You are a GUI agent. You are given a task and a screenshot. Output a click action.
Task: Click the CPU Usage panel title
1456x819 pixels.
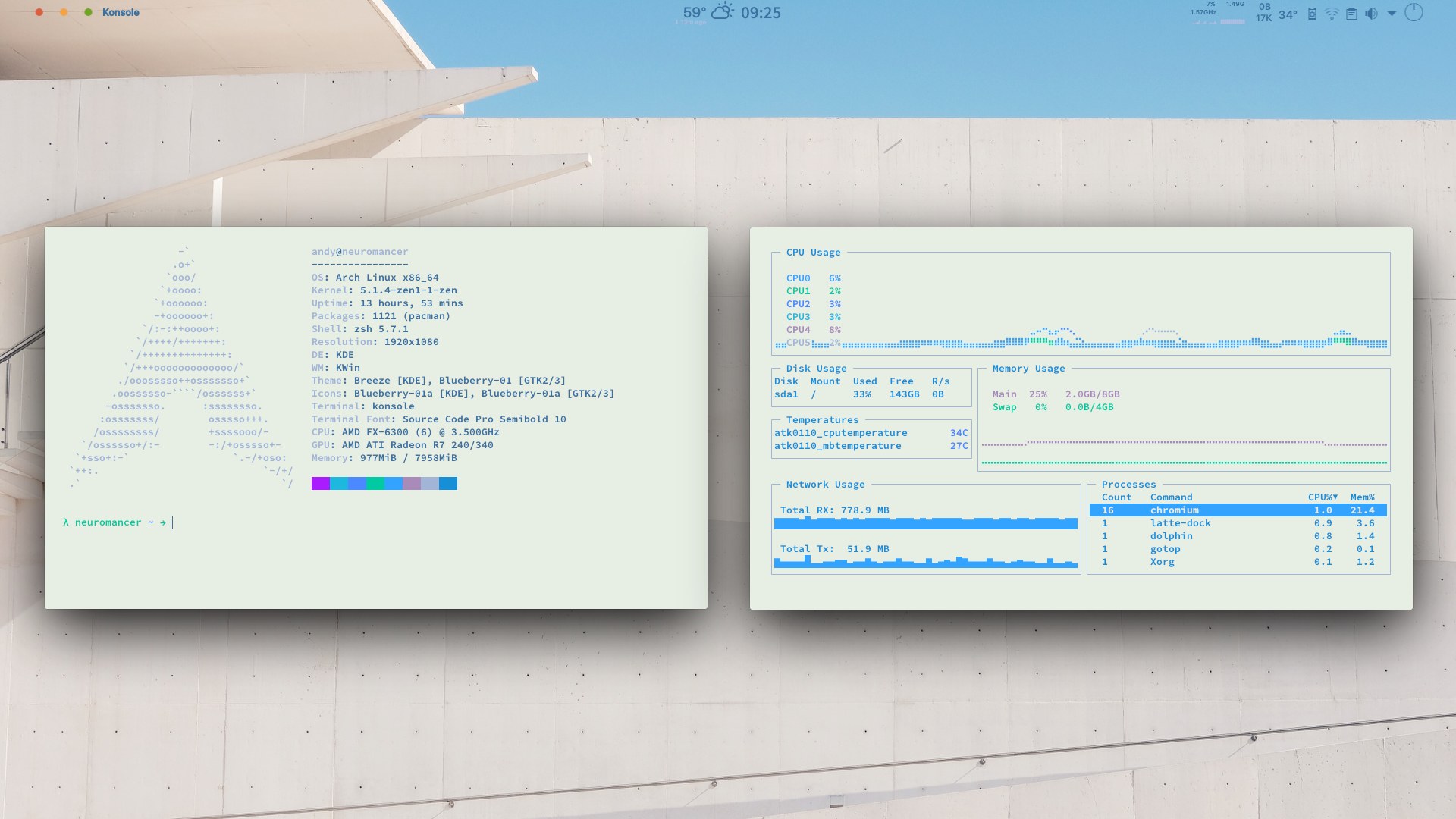[x=813, y=253]
